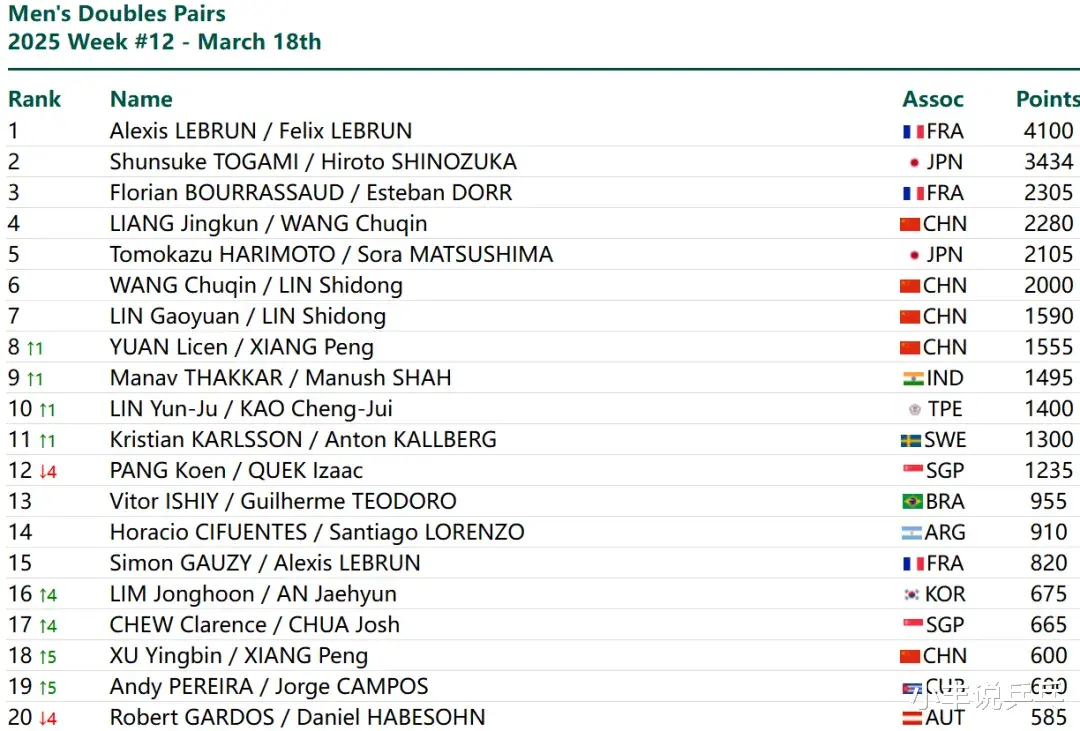This screenshot has height=731, width=1080.
Task: Open Tomokazu HARIMOTO / Sora MATSUSHIMA entry
Action: 331,255
